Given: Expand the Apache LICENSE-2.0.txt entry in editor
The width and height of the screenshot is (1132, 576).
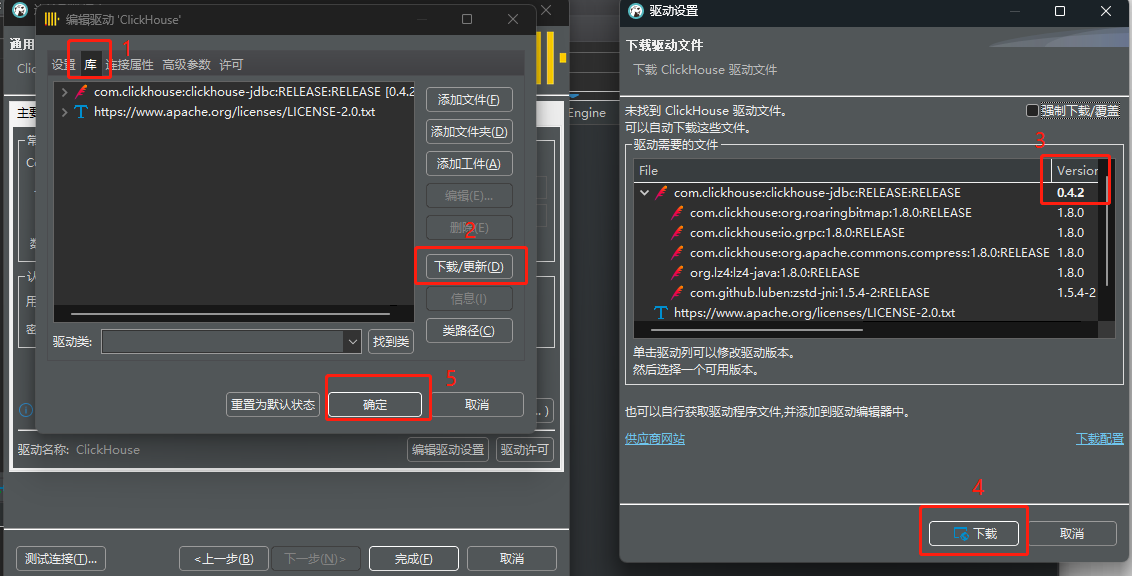Looking at the screenshot, I should (x=64, y=112).
